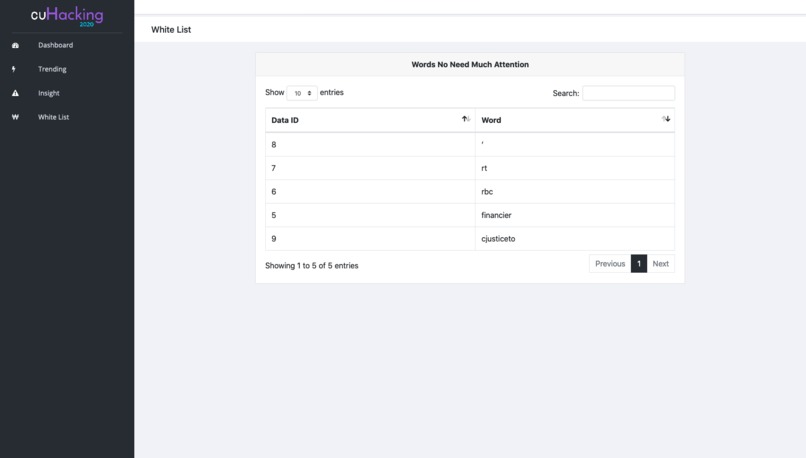Click the cuHacking 2020 logo
Viewport: 806px width, 458px height.
coord(67,16)
